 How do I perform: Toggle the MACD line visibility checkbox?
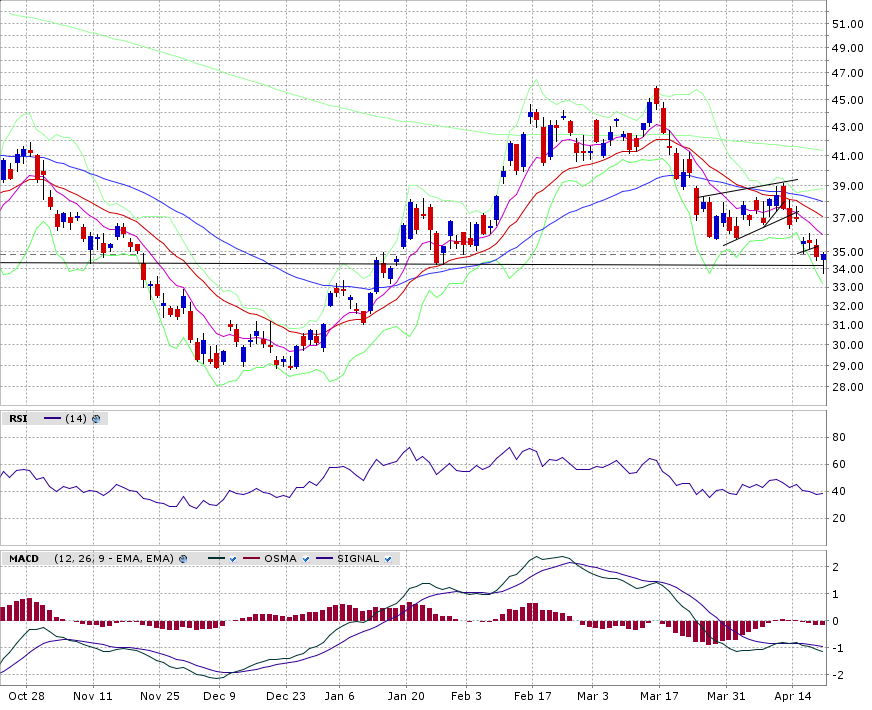[x=233, y=559]
